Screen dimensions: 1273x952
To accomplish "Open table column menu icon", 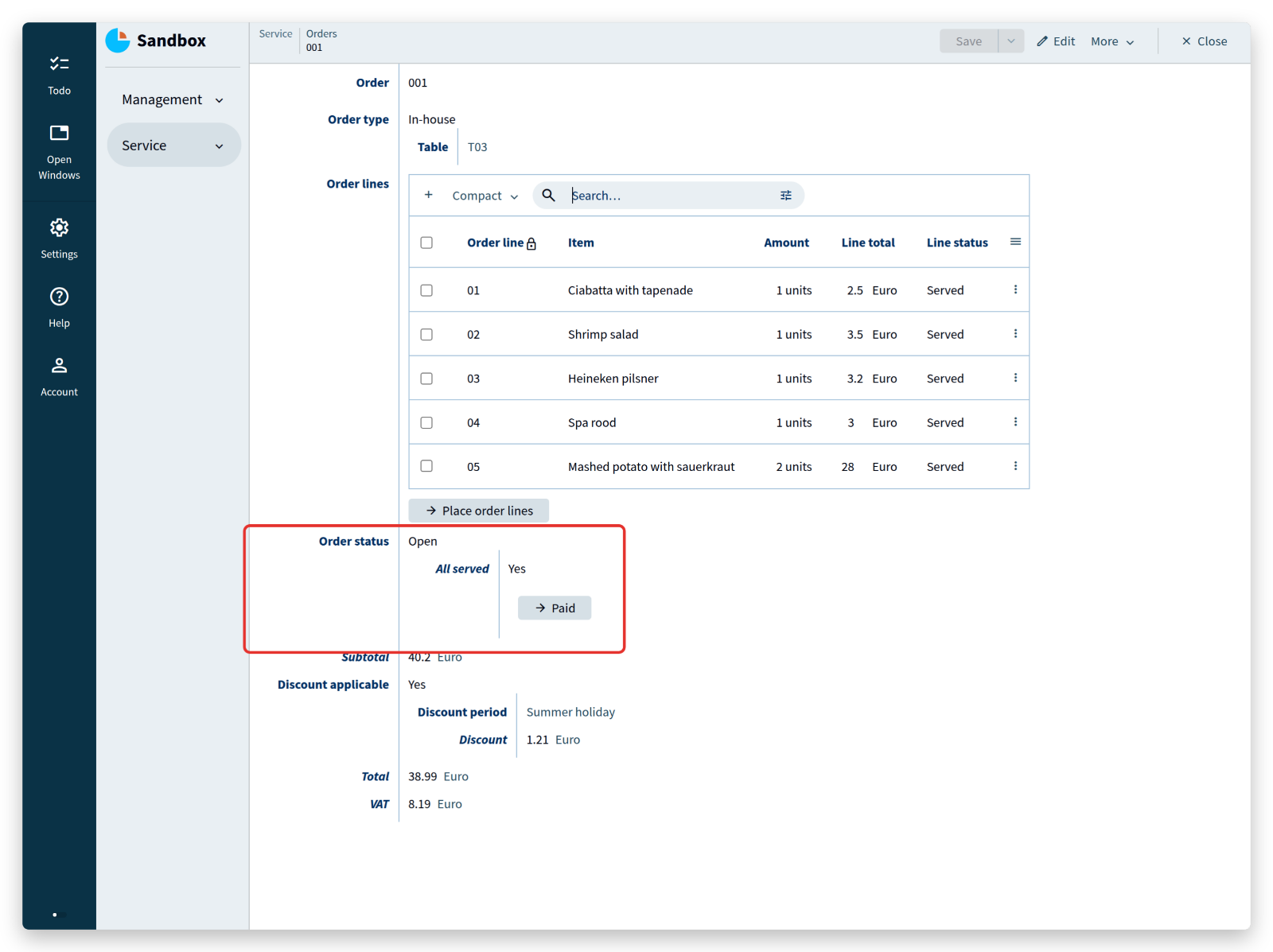I will coord(1015,242).
